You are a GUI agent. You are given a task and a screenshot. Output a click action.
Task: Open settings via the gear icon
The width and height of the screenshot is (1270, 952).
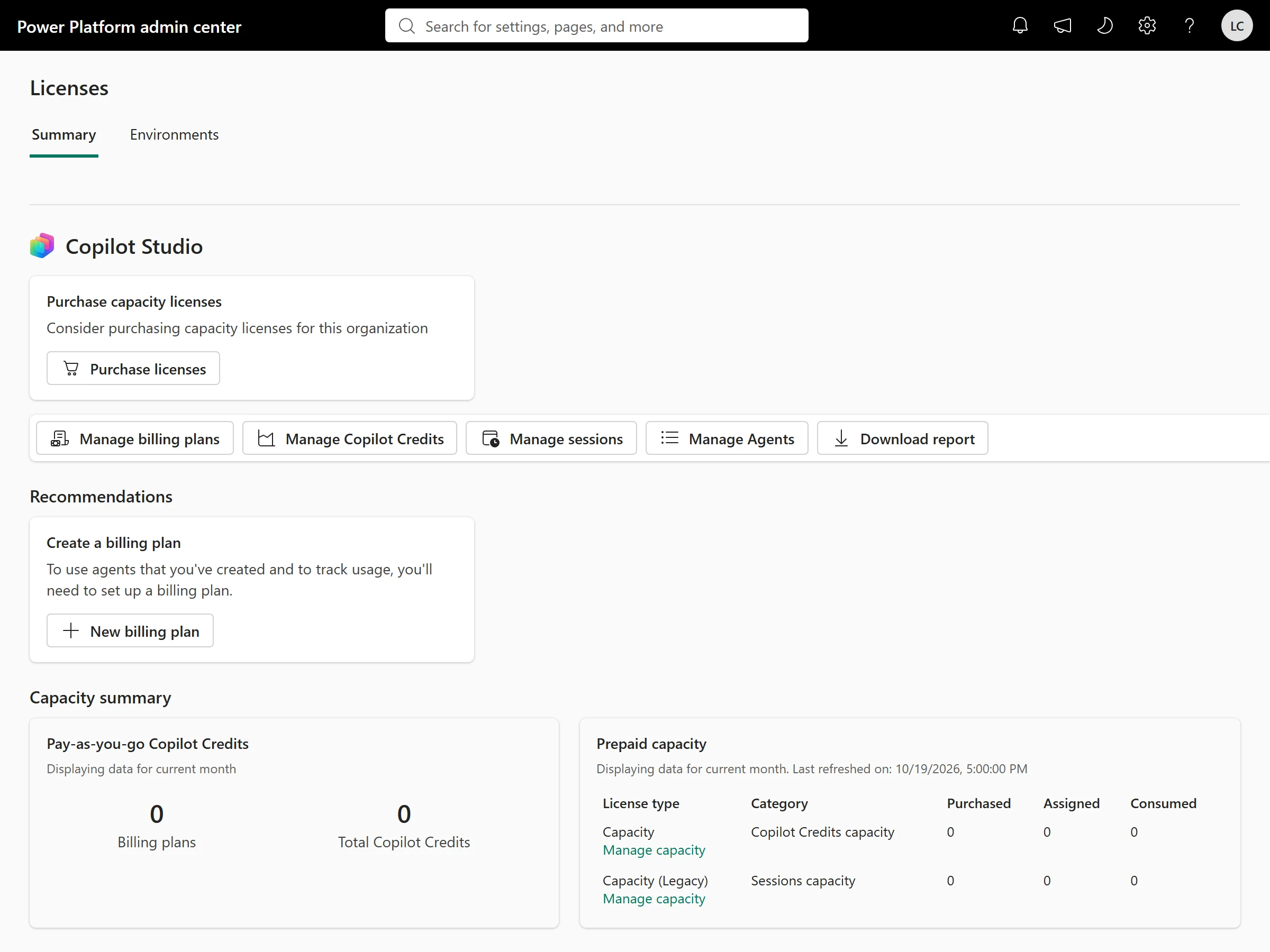1147,26
